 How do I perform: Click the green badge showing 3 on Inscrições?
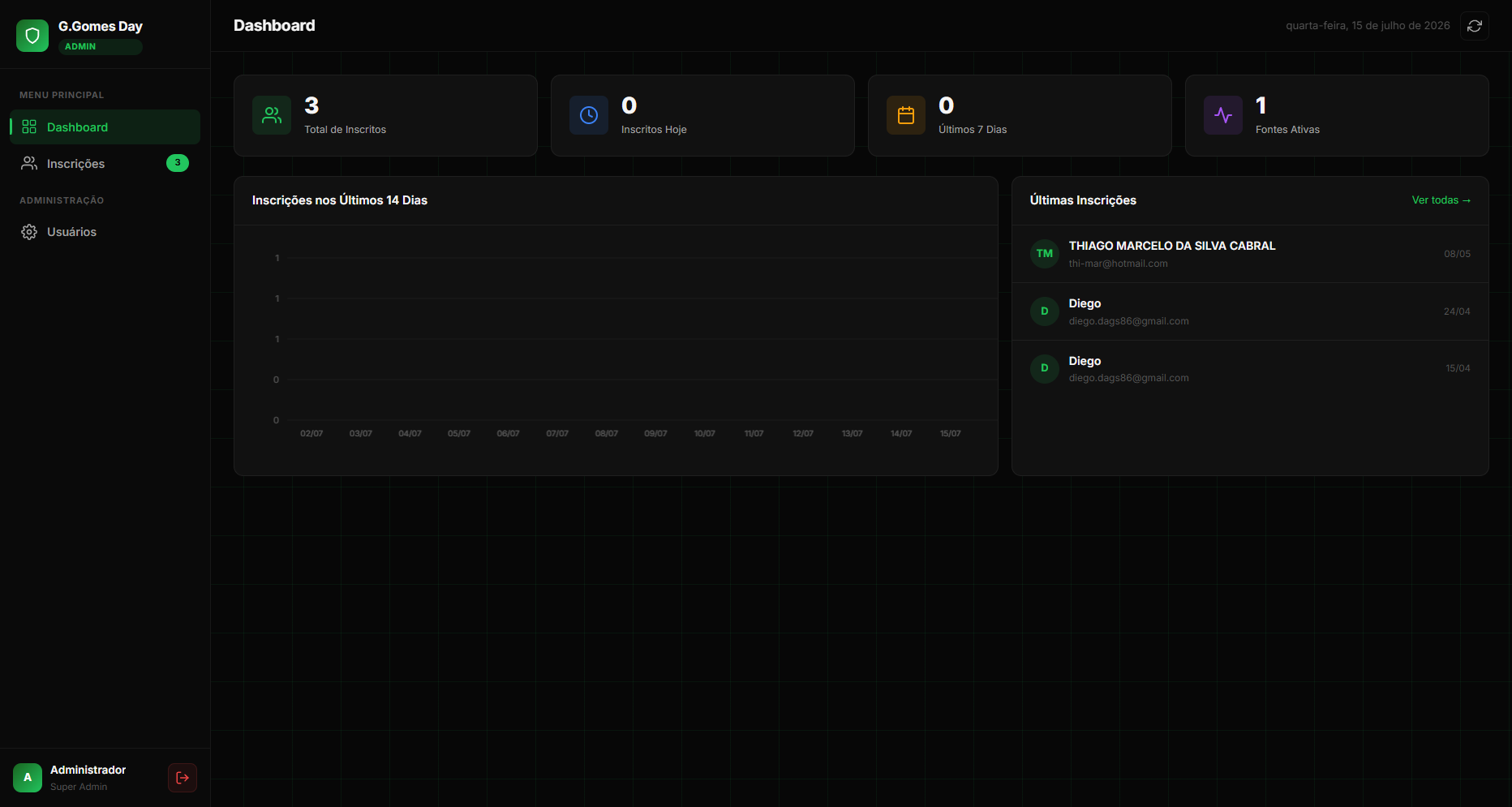click(x=178, y=163)
